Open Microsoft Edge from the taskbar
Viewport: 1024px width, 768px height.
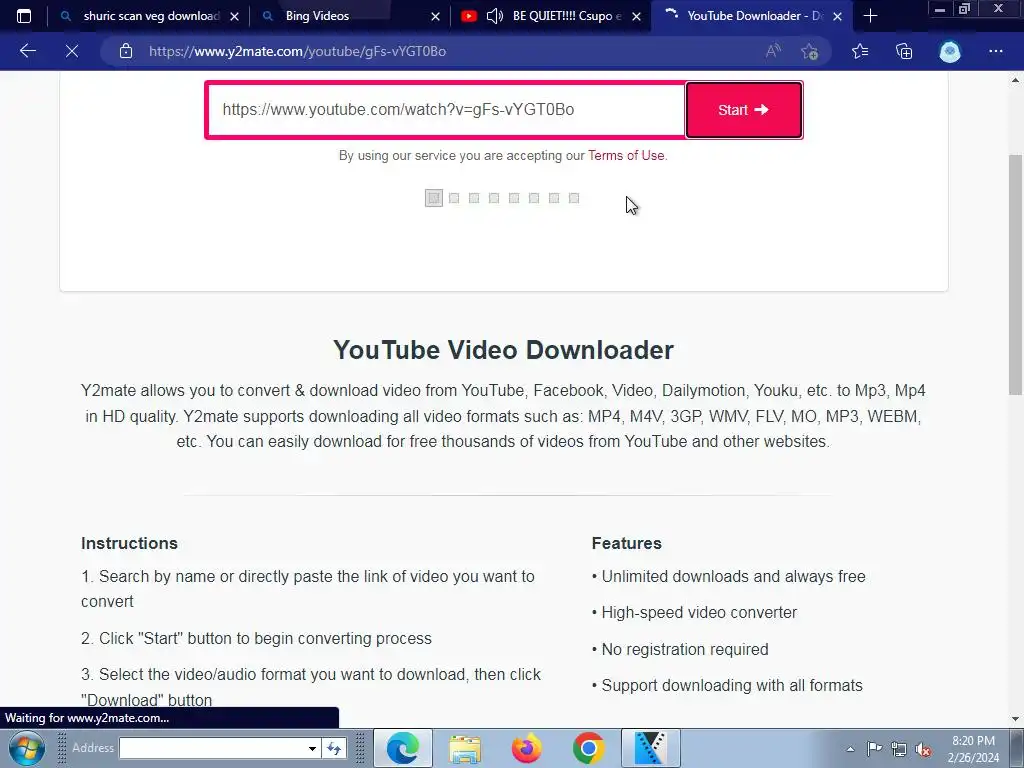(x=402, y=748)
